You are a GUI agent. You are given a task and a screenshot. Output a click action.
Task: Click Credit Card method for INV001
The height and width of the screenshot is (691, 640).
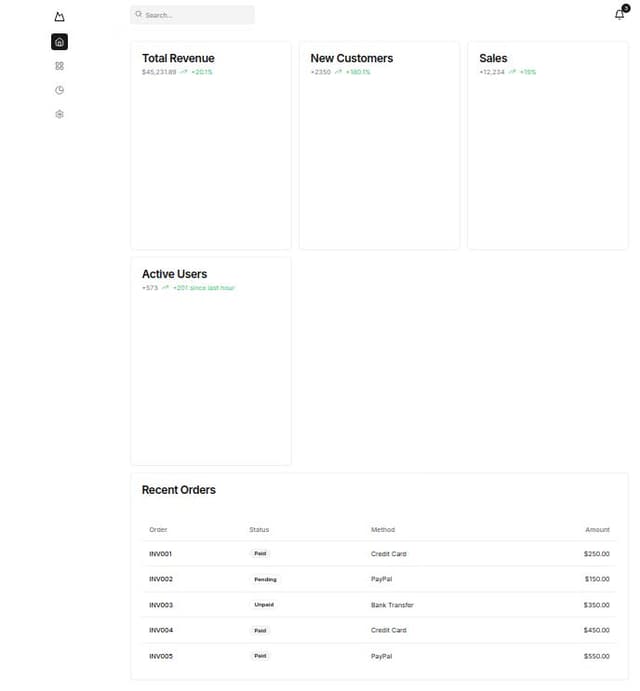pos(389,554)
